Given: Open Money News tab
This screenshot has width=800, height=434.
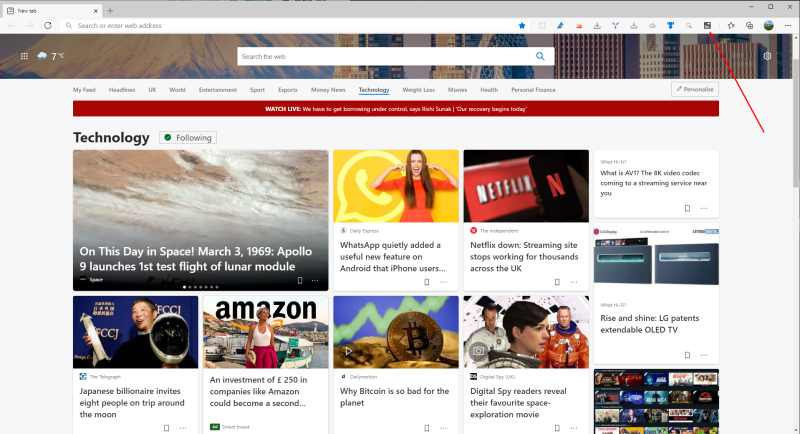Looking at the screenshot, I should point(328,90).
